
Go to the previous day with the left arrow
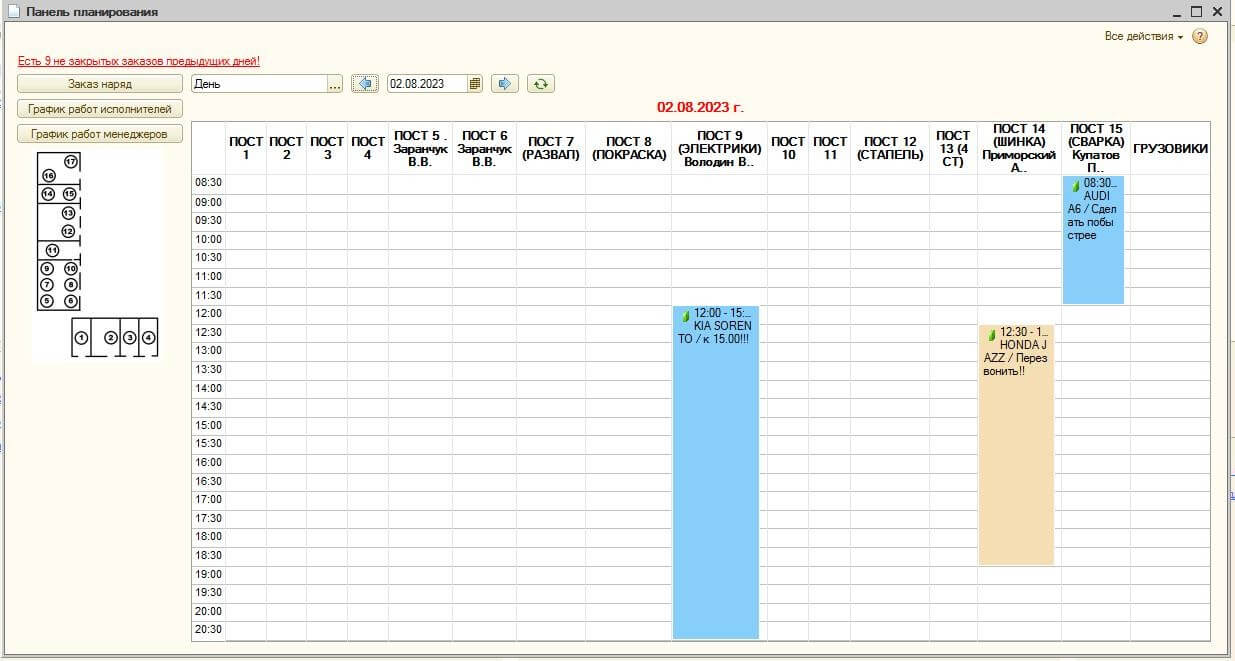tap(365, 84)
